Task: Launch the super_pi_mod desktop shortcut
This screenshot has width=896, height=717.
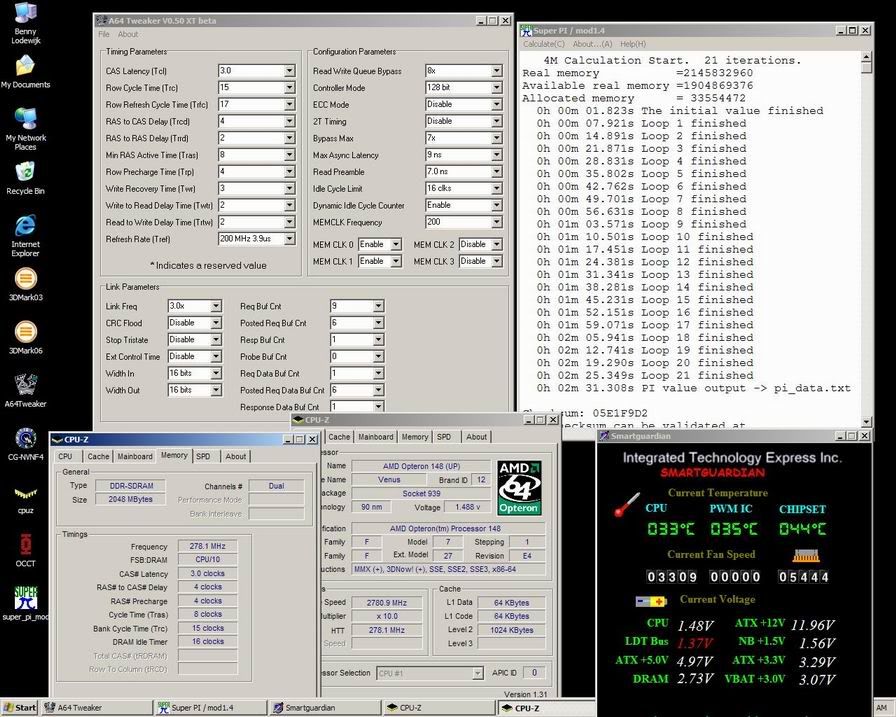Action: (25, 598)
